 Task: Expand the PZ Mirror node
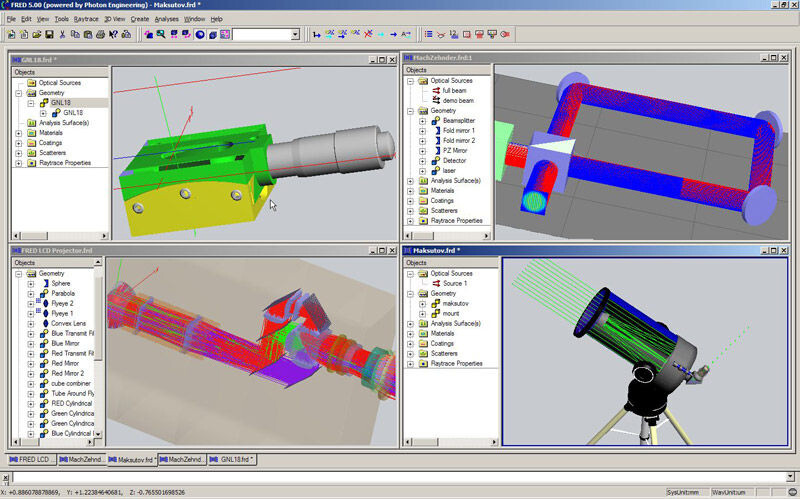pos(422,151)
